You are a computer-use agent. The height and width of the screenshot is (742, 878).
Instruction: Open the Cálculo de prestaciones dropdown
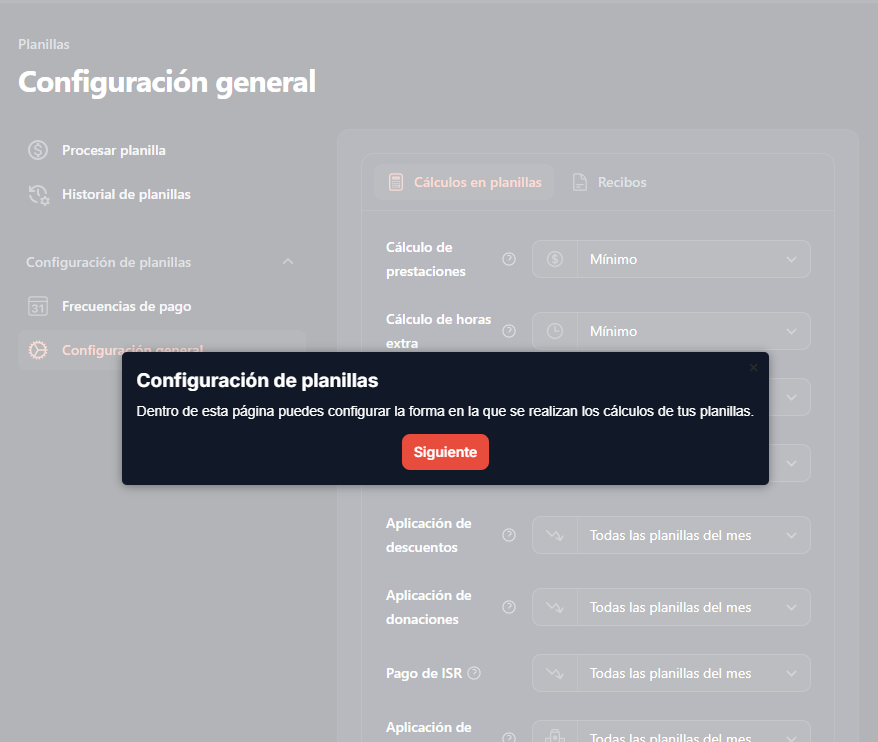(x=671, y=259)
